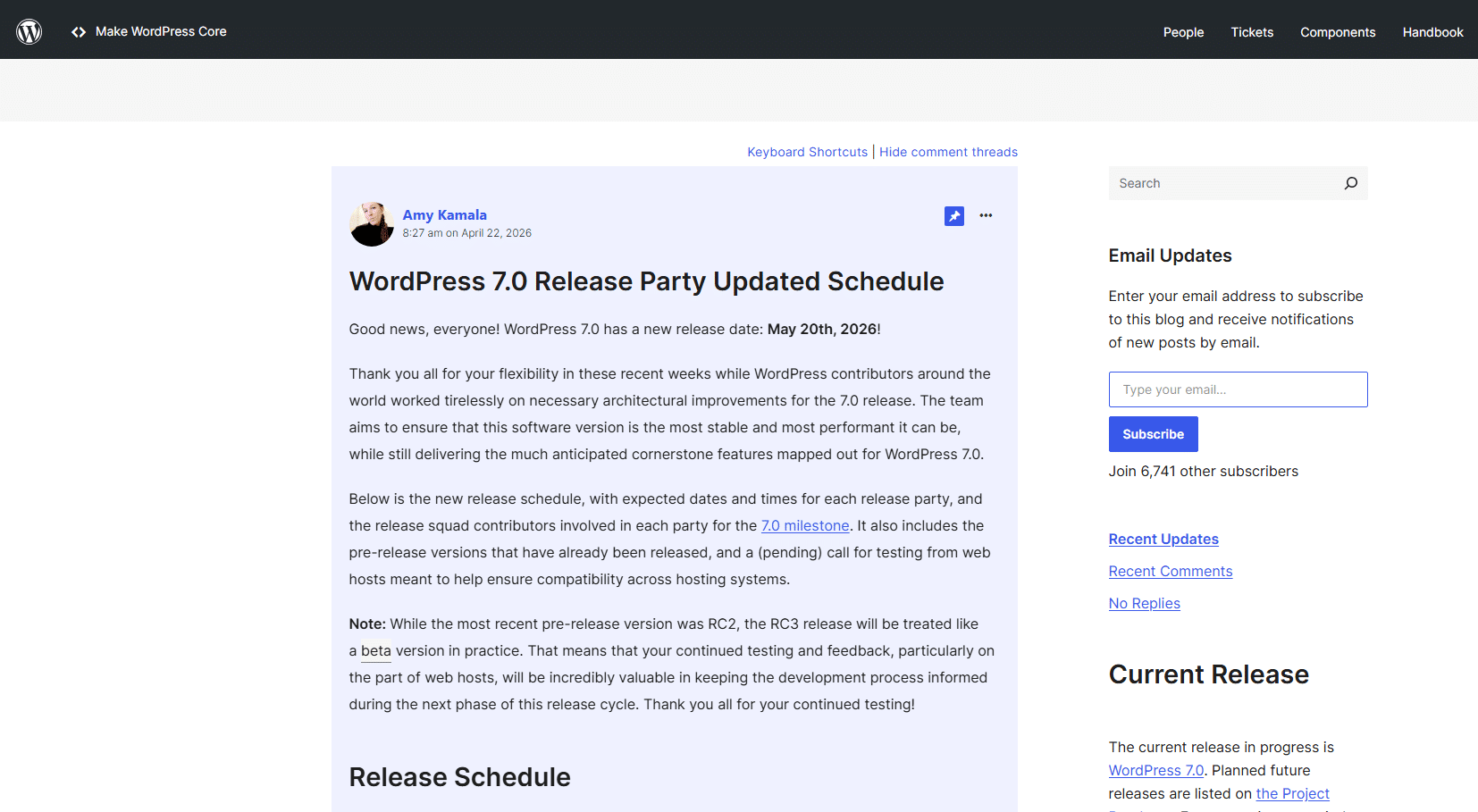
Task: Click the code brackets icon beside Make WordPress Core
Action: (x=79, y=31)
